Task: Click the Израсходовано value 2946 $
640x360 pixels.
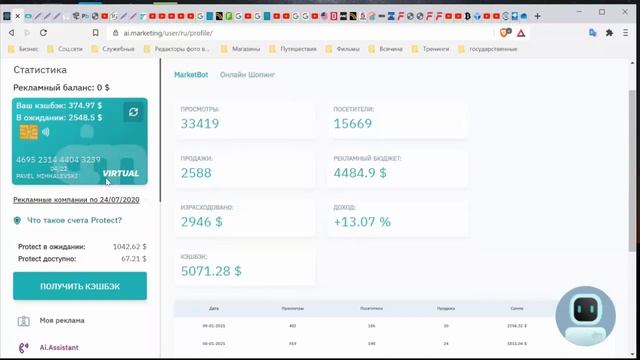Action: click(202, 222)
